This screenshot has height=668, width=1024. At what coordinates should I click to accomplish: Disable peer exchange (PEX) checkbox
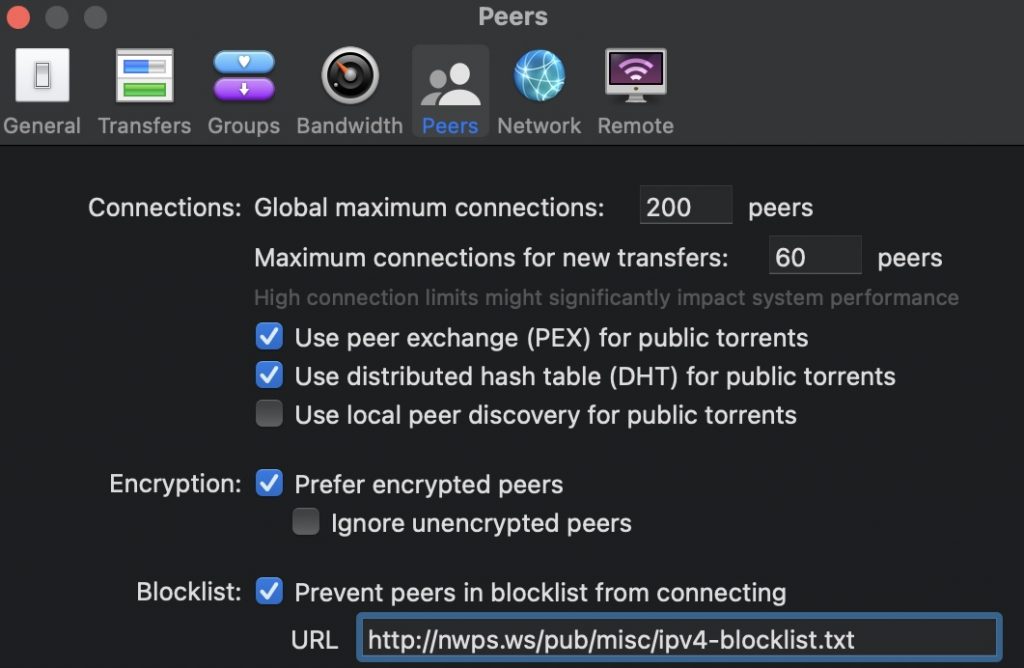coord(269,337)
